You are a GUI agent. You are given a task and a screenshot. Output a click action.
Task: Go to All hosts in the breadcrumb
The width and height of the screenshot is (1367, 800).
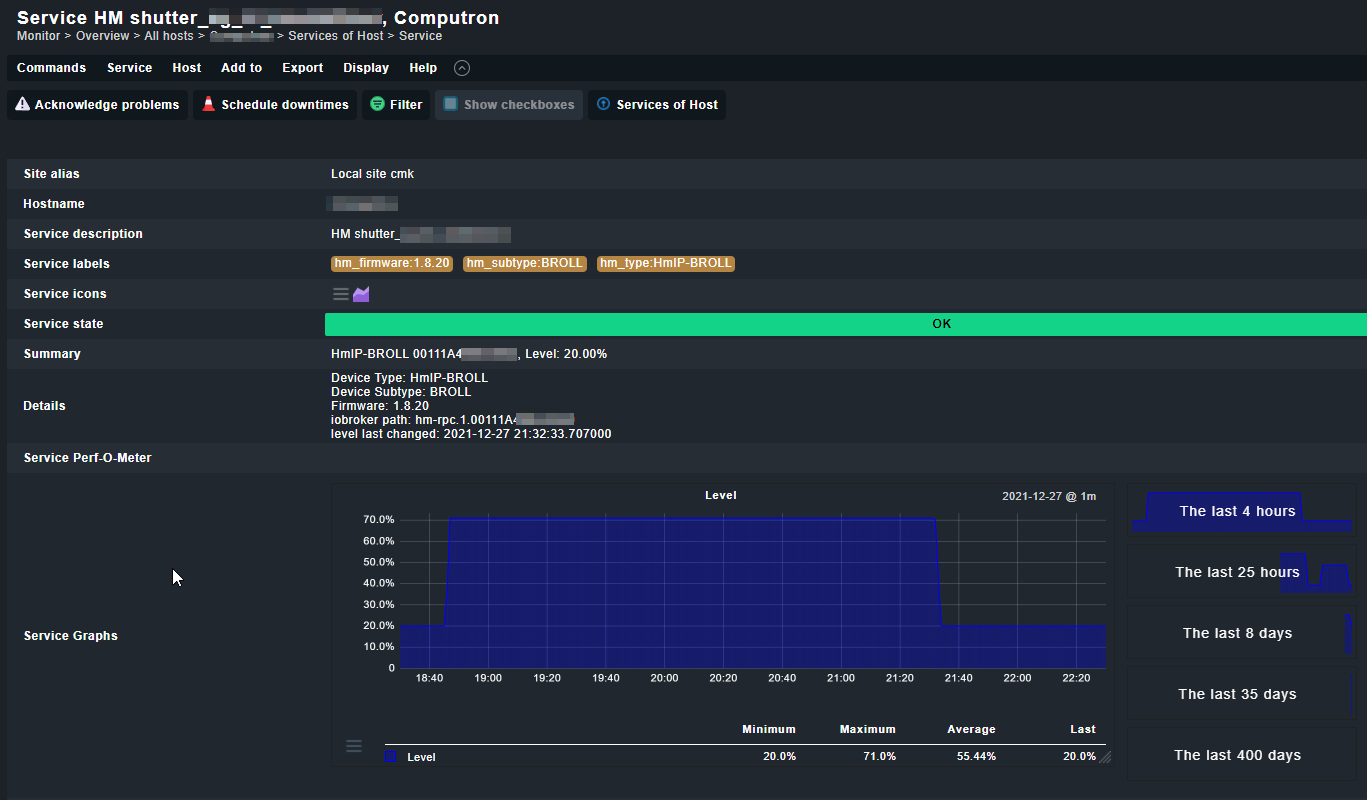(x=169, y=36)
